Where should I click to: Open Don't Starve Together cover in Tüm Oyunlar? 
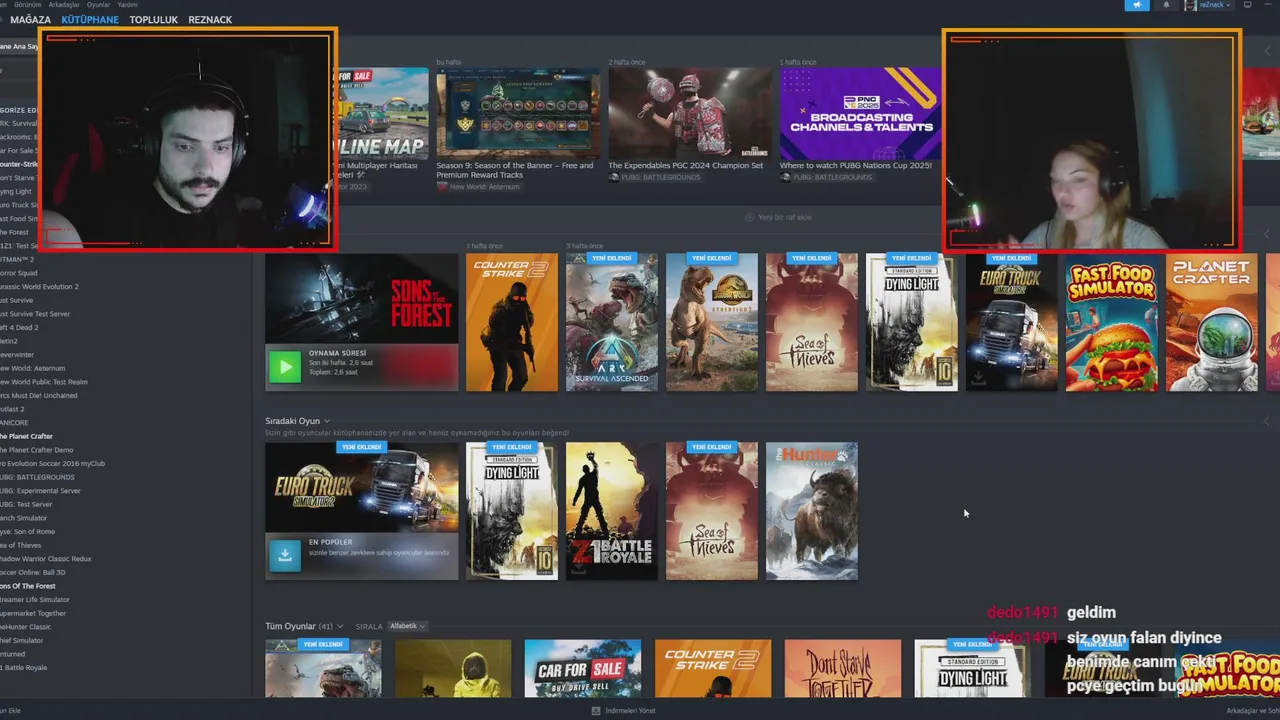(x=843, y=668)
